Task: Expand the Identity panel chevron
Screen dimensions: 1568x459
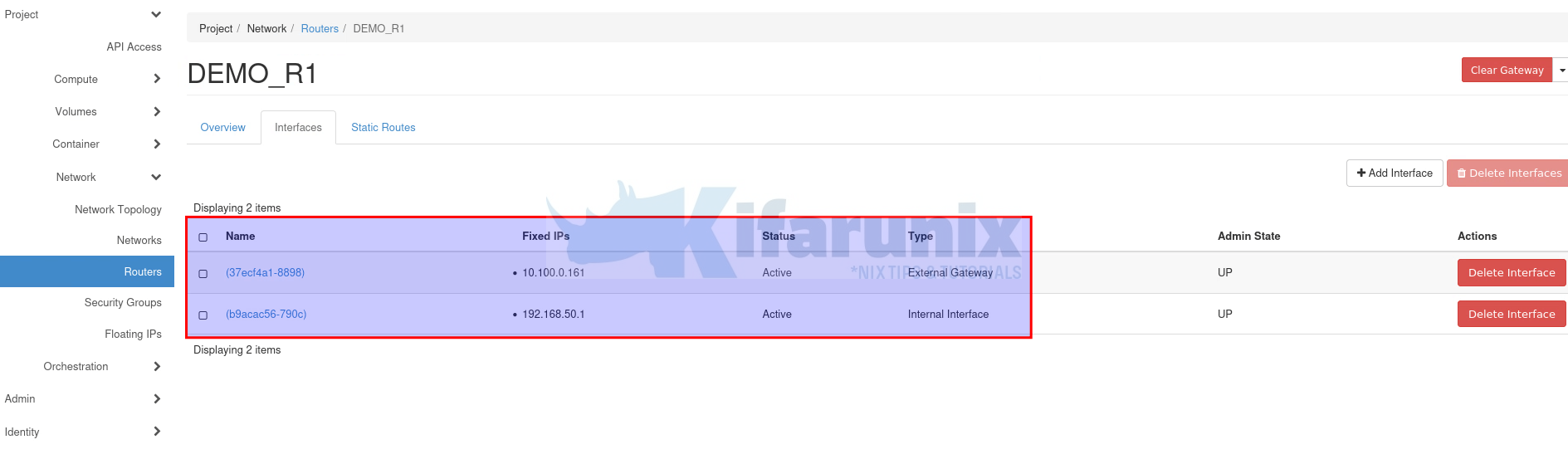Action: click(157, 432)
